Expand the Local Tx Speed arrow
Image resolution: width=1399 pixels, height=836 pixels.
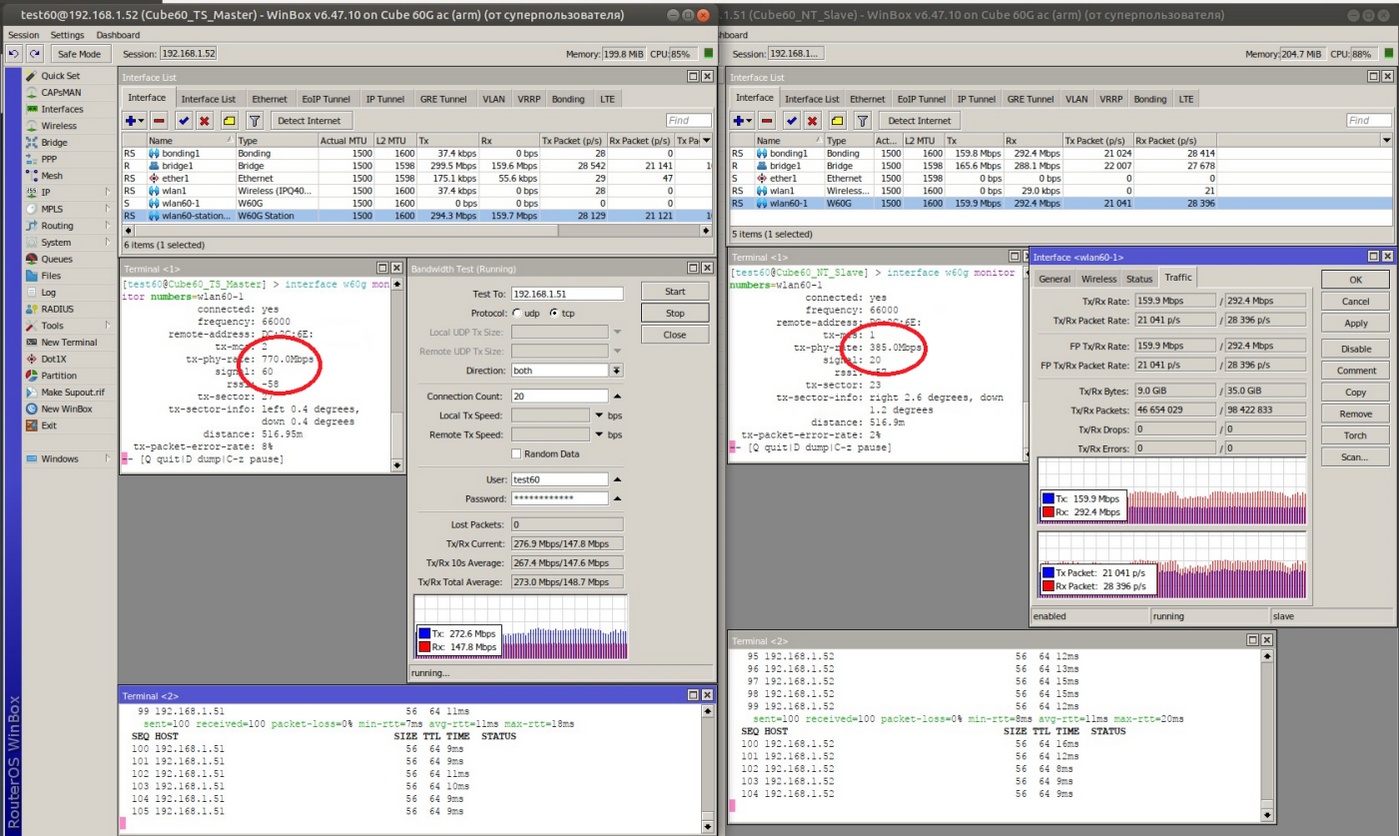click(599, 415)
